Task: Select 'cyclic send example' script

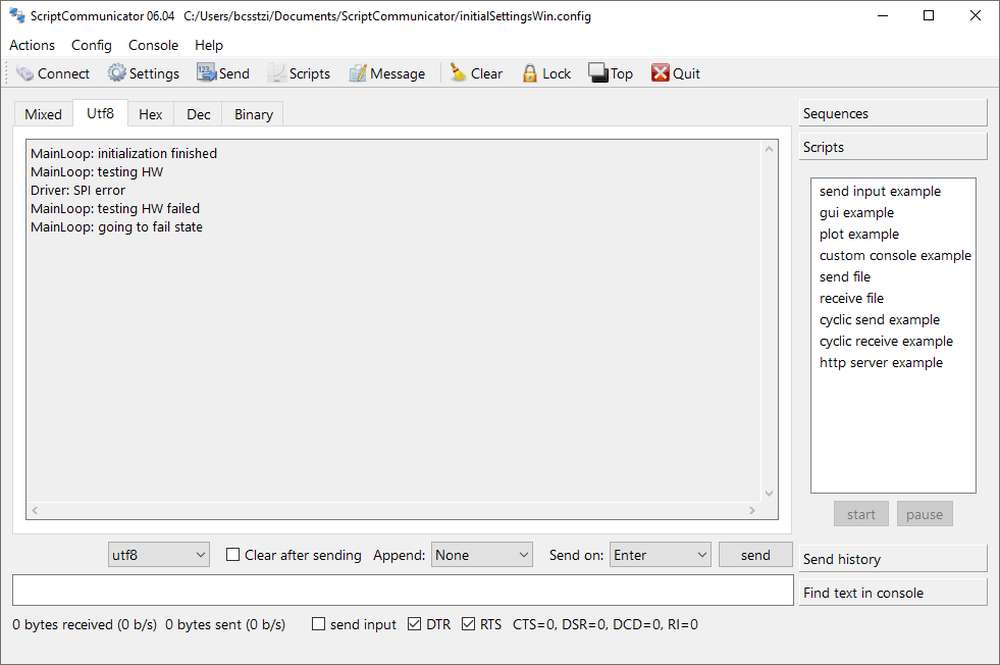Action: click(879, 319)
